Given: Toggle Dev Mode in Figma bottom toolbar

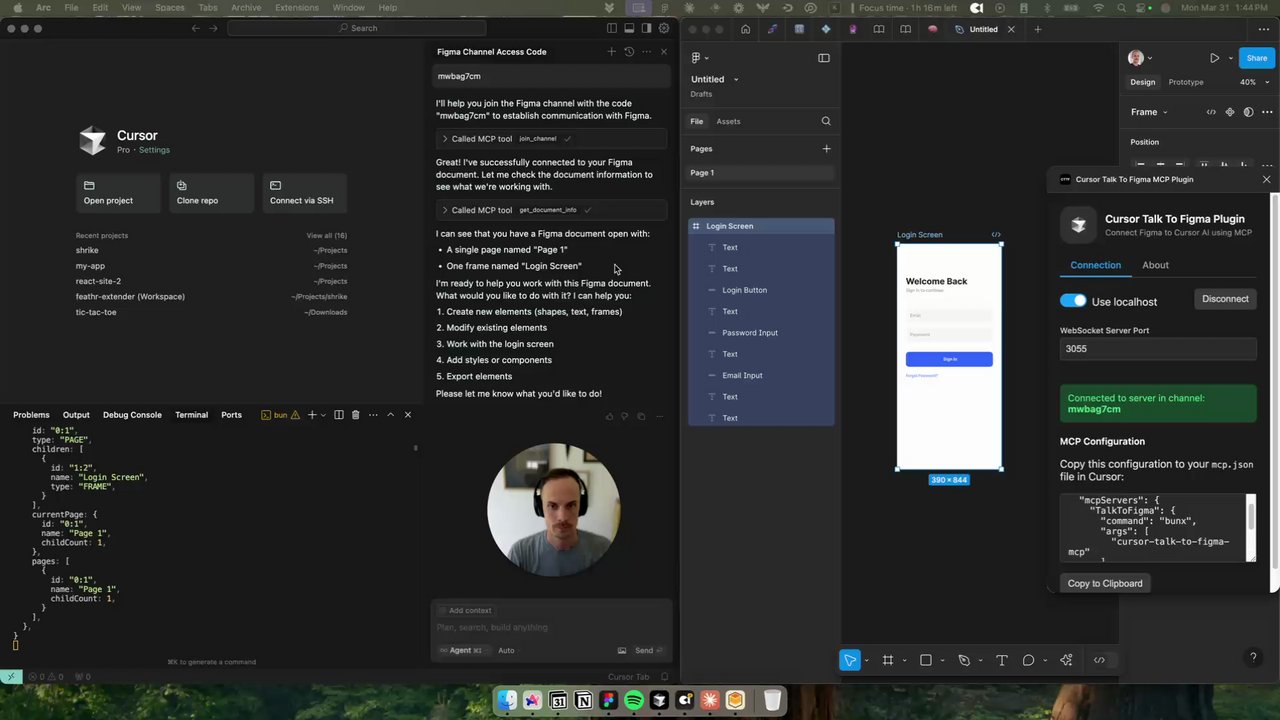Looking at the screenshot, I should point(1099,660).
